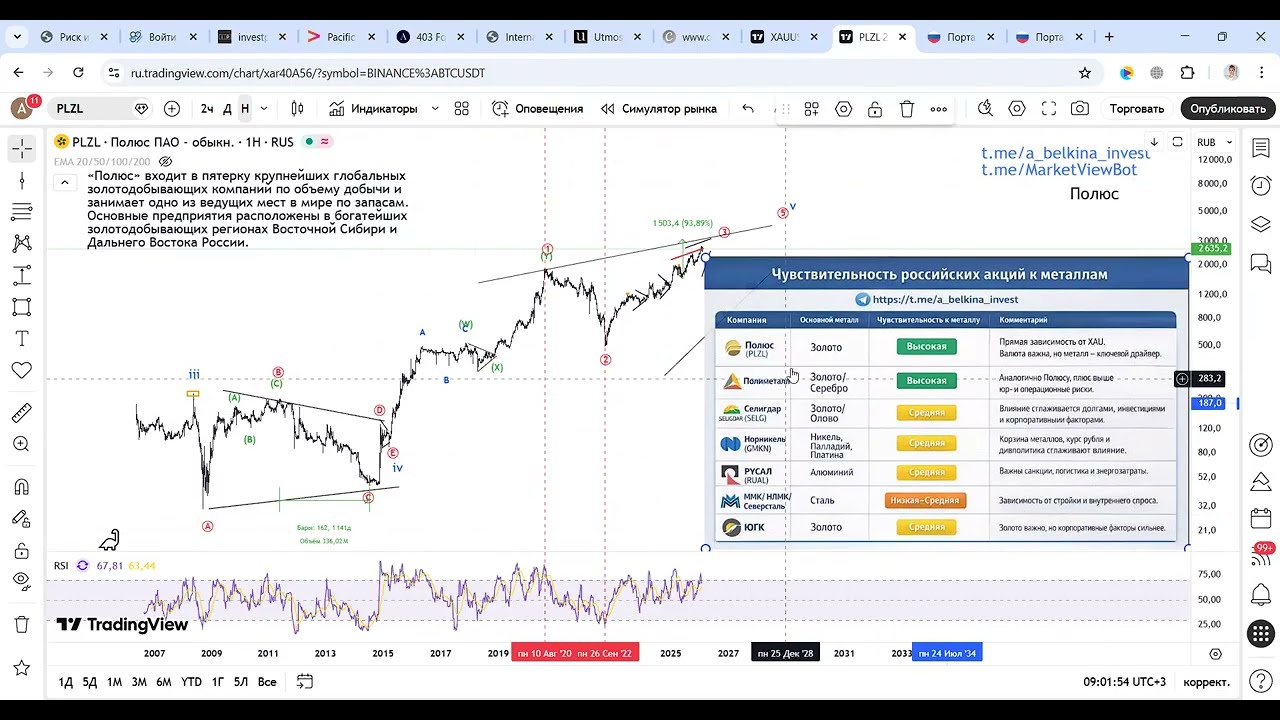Open settings of the selected drawing

click(843, 109)
